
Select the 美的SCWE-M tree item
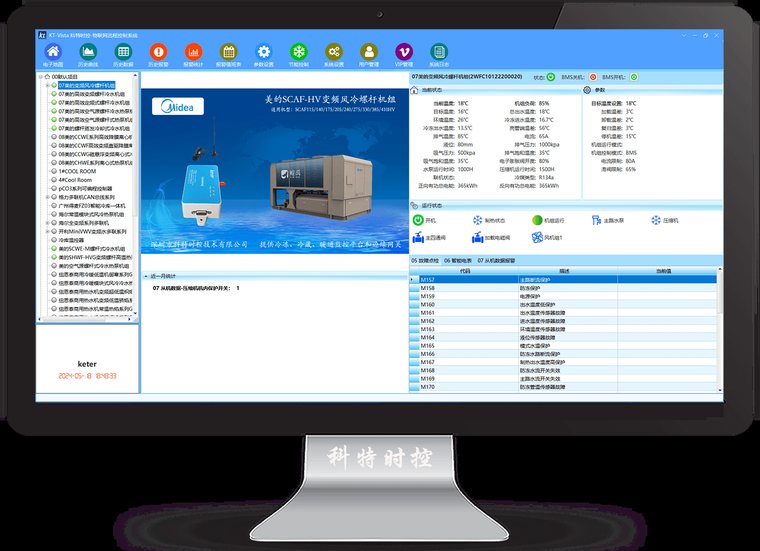coord(92,249)
